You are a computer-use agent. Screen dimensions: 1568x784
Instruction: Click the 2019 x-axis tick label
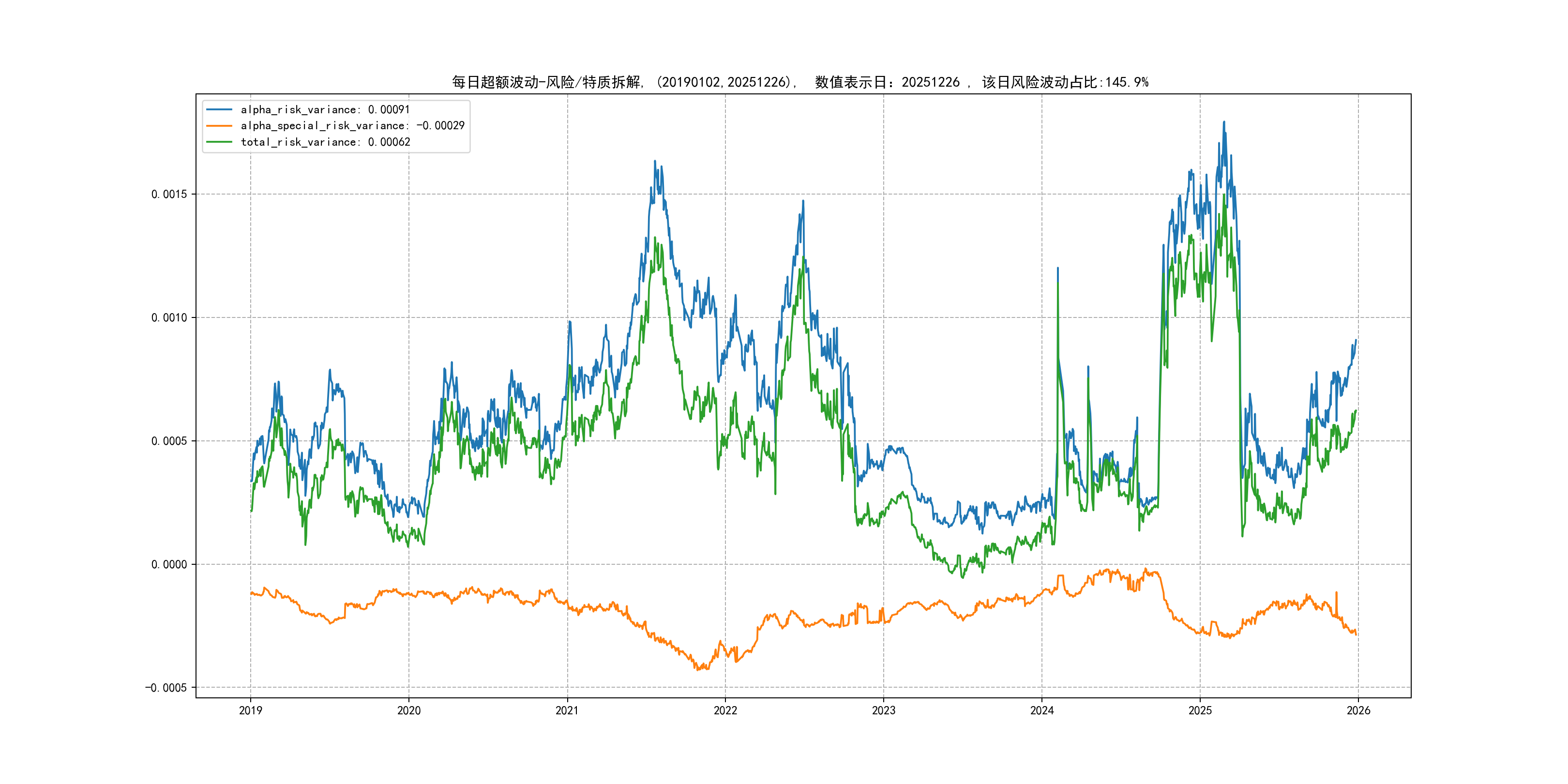[x=250, y=710]
